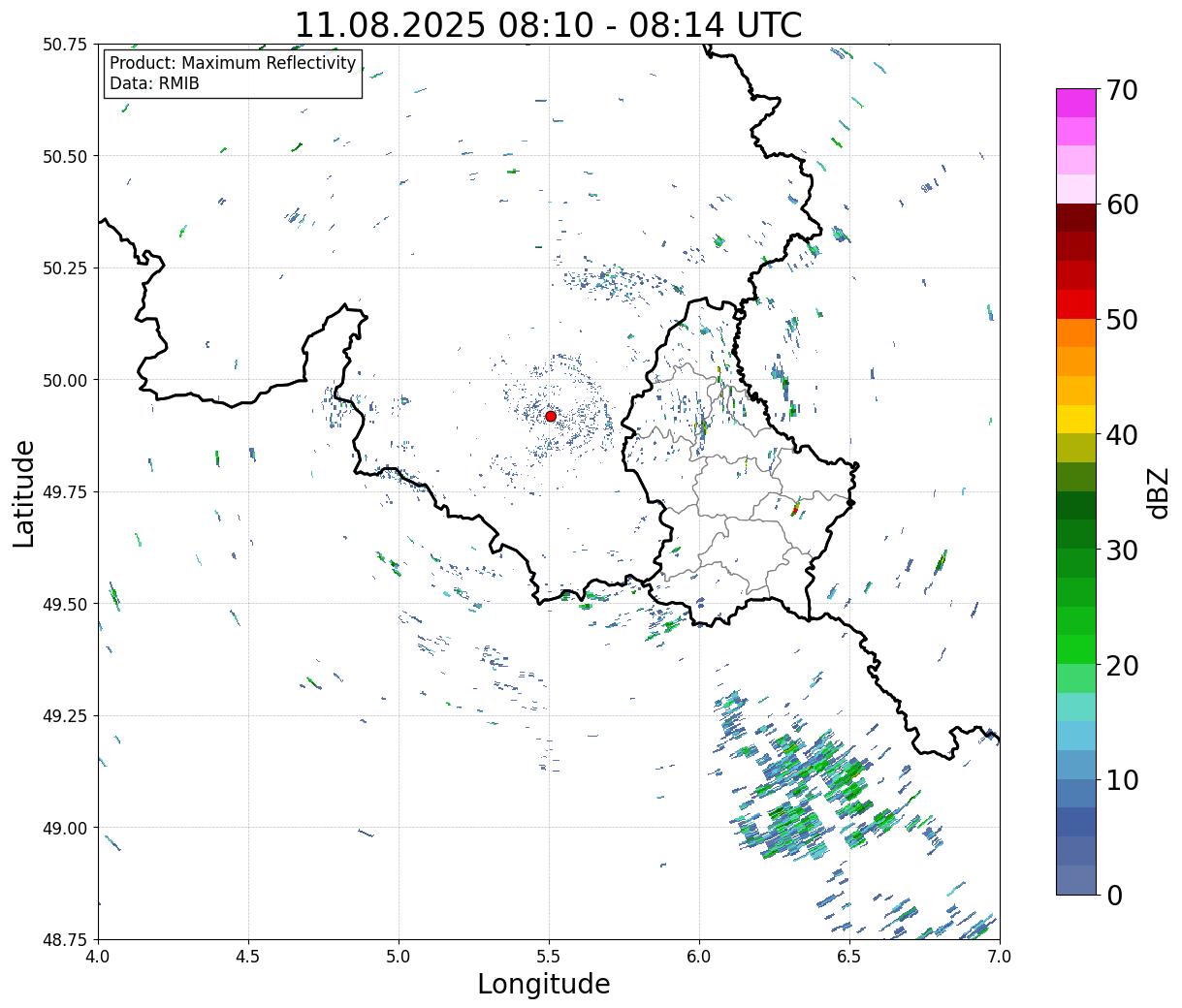Click the bright red colorbar segment above 50
The image size is (1182, 1008).
pyautogui.click(x=1075, y=304)
